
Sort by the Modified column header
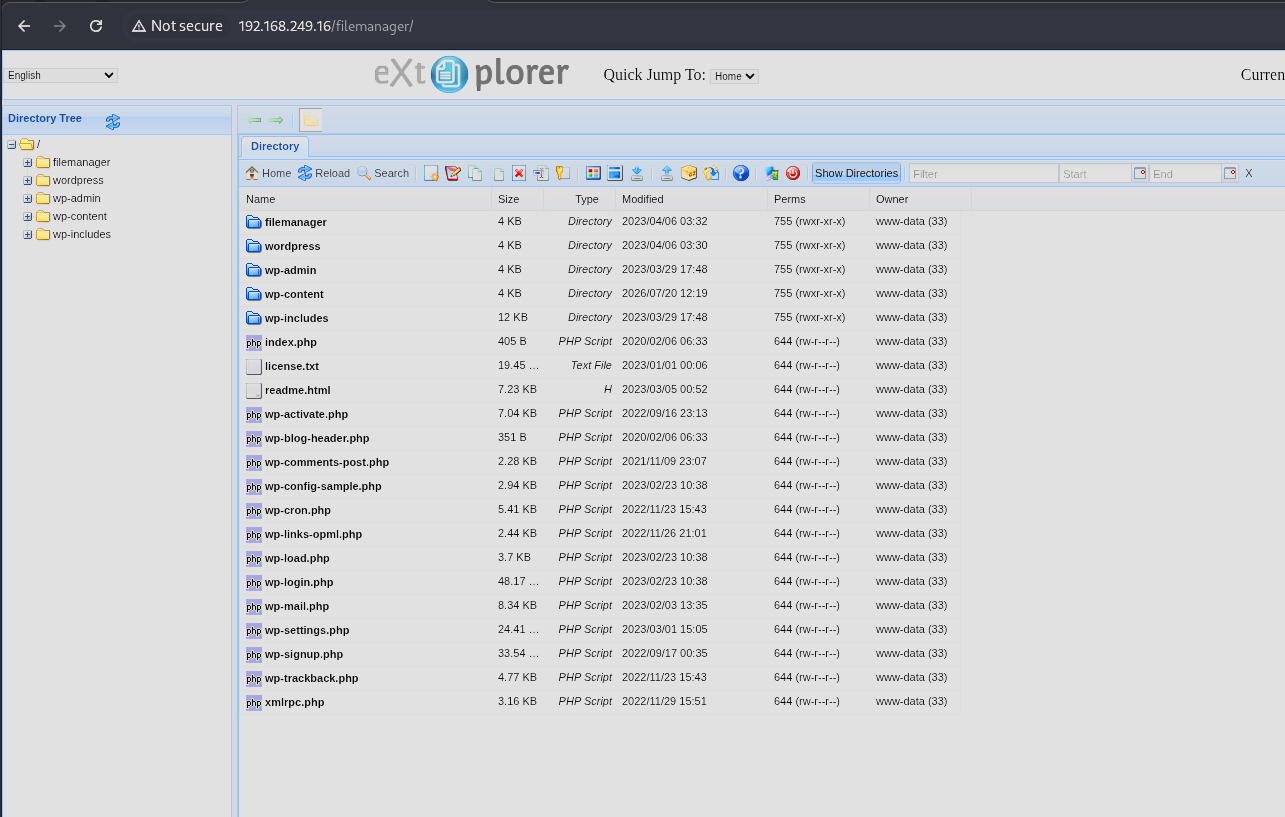[x=691, y=199]
